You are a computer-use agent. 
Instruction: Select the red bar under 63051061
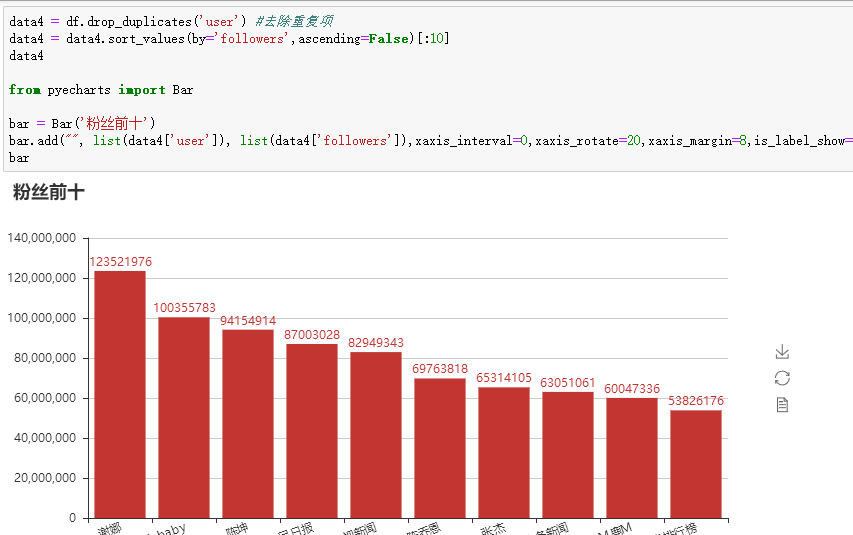pyautogui.click(x=568, y=455)
